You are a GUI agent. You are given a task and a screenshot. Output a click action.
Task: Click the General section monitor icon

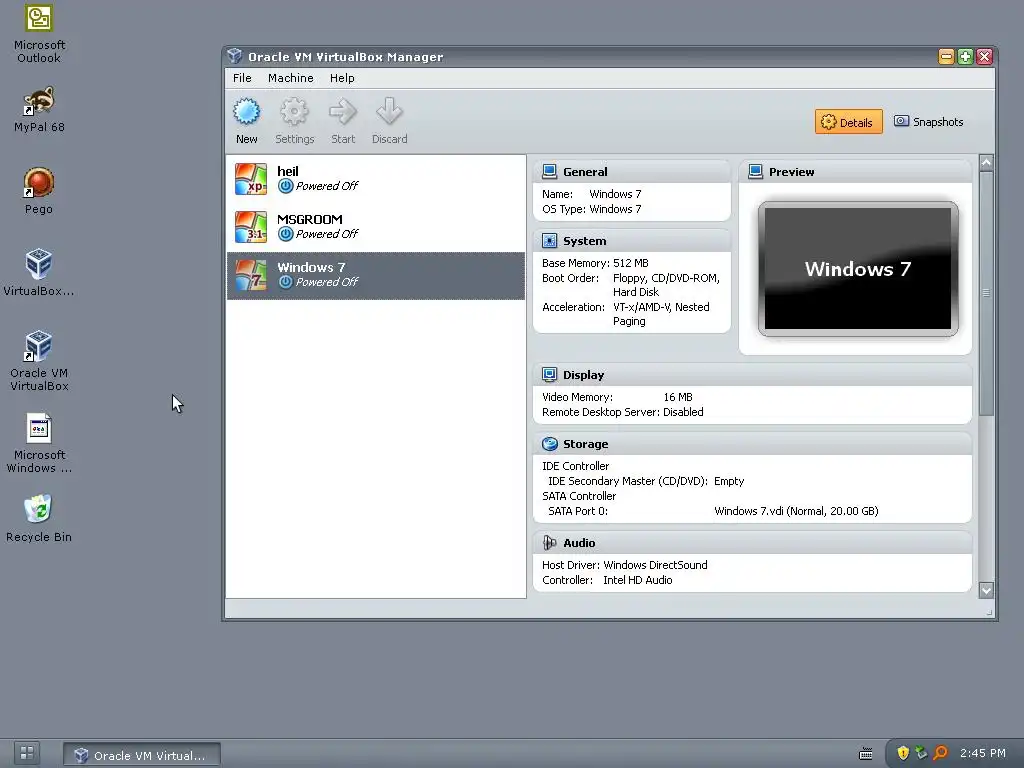550,172
